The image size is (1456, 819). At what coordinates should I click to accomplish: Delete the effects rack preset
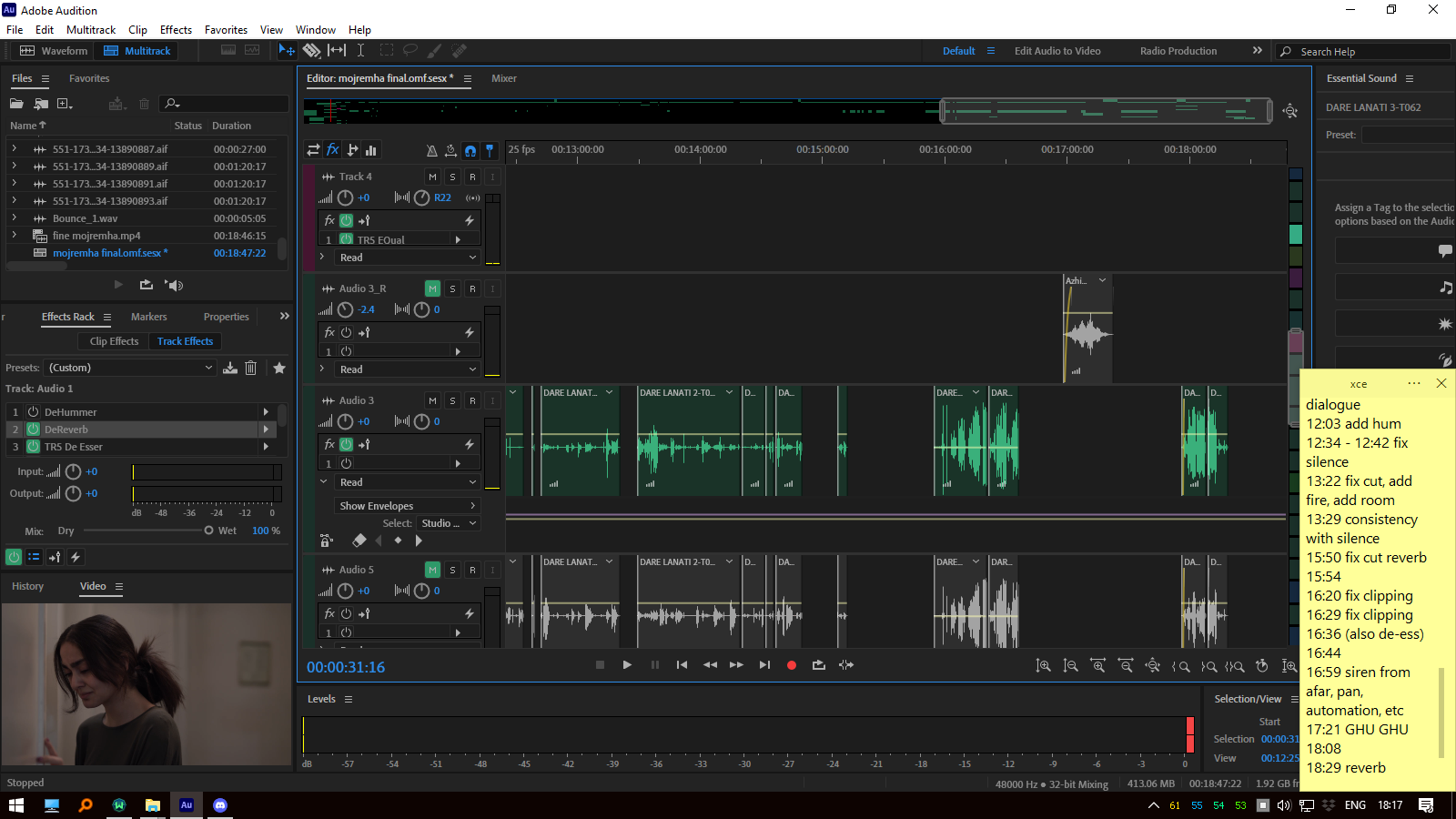tap(251, 368)
